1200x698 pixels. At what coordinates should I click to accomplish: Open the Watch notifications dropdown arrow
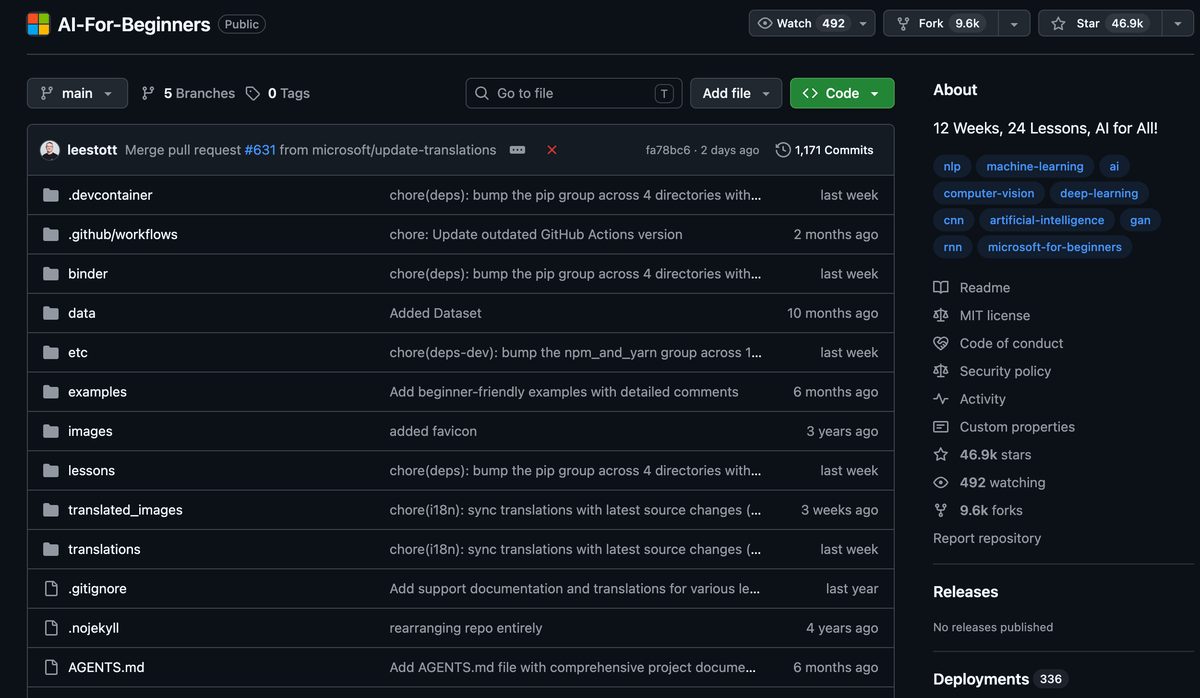pos(863,23)
